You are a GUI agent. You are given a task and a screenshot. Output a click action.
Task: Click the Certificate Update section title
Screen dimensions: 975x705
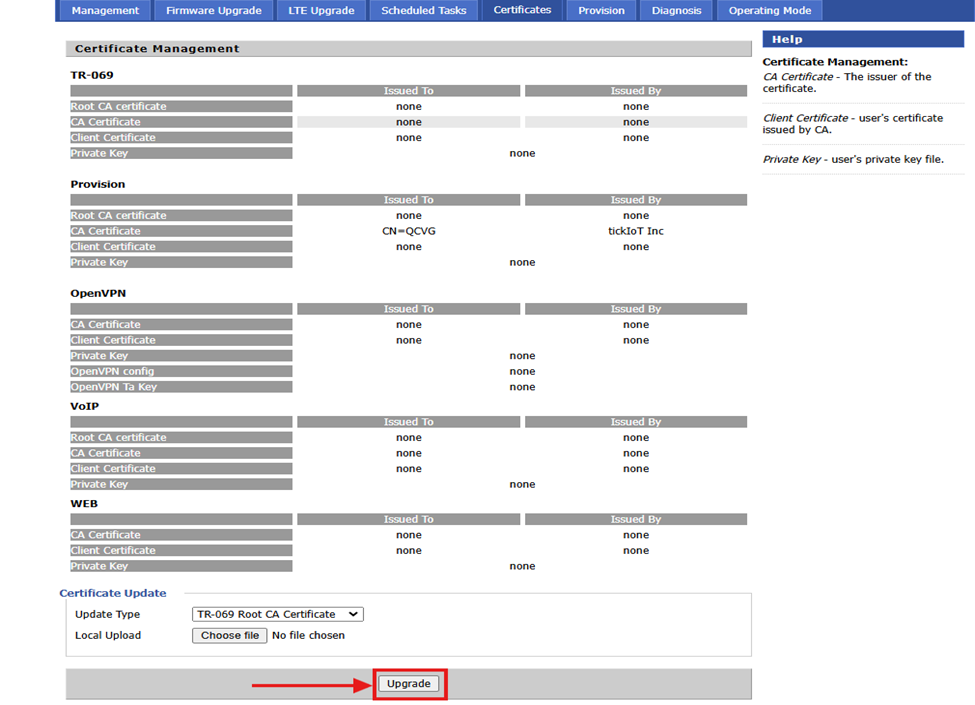pos(113,593)
